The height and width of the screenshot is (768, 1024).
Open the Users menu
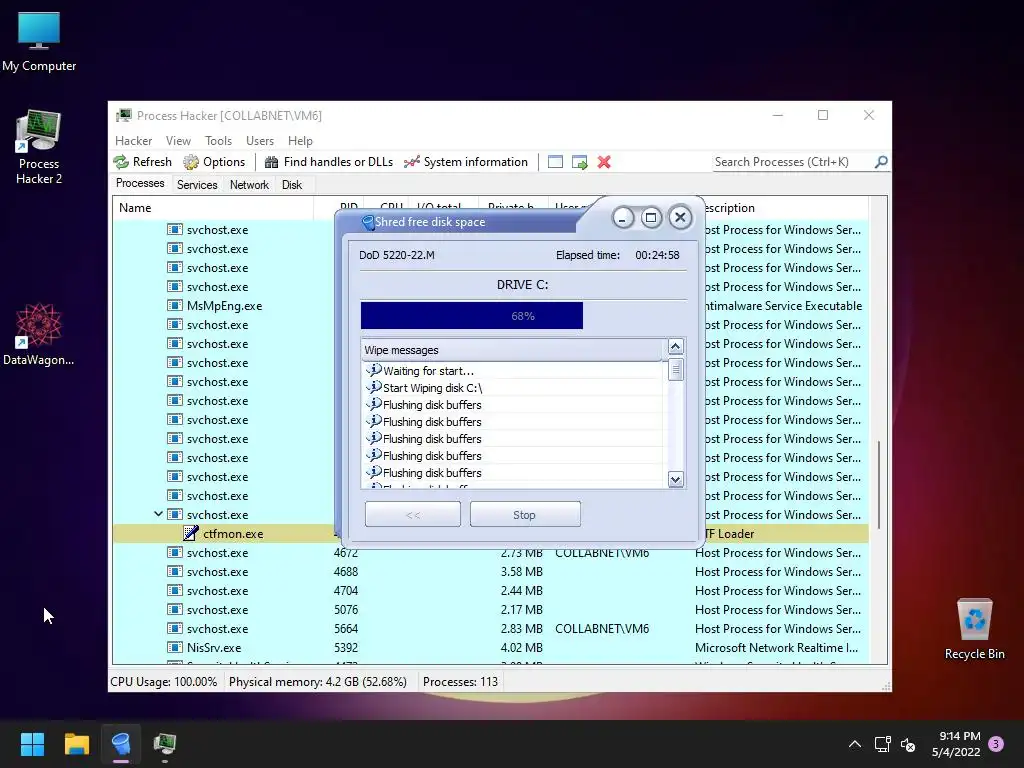click(x=260, y=141)
